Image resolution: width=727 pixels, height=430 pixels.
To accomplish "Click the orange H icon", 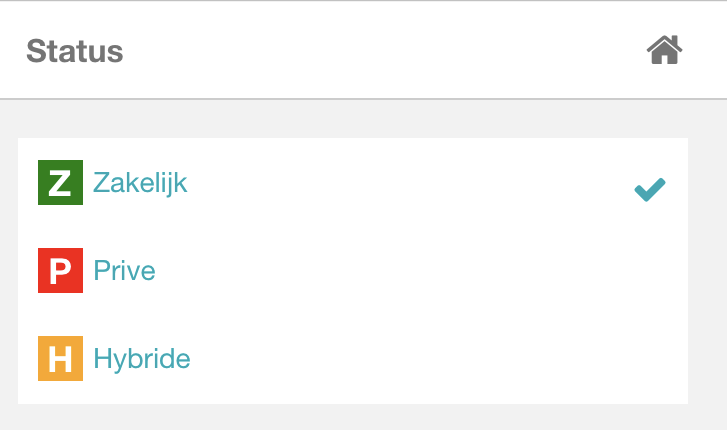I will coord(60,359).
